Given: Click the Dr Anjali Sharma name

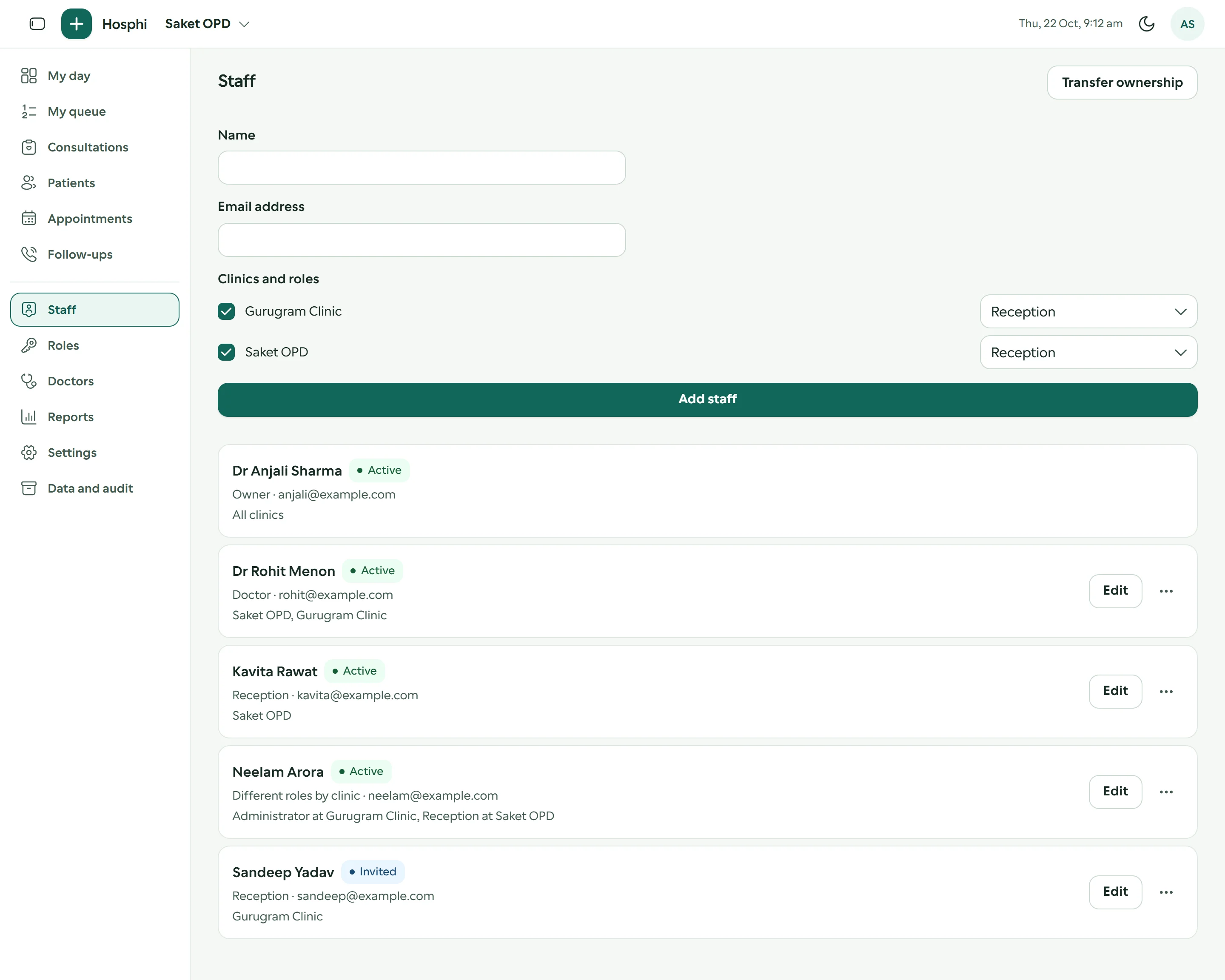Looking at the screenshot, I should coord(287,471).
